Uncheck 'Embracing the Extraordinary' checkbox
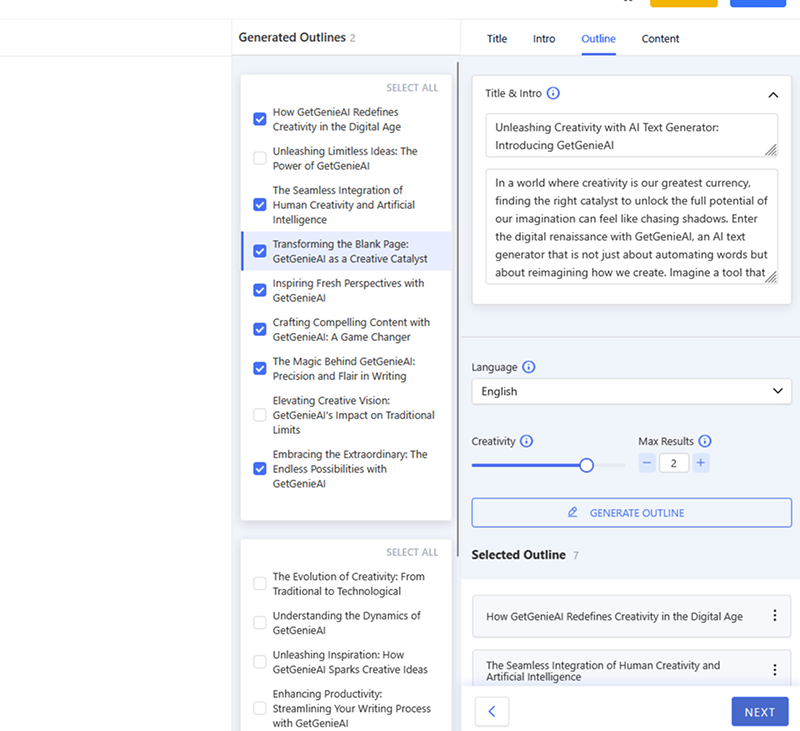 [x=260, y=469]
